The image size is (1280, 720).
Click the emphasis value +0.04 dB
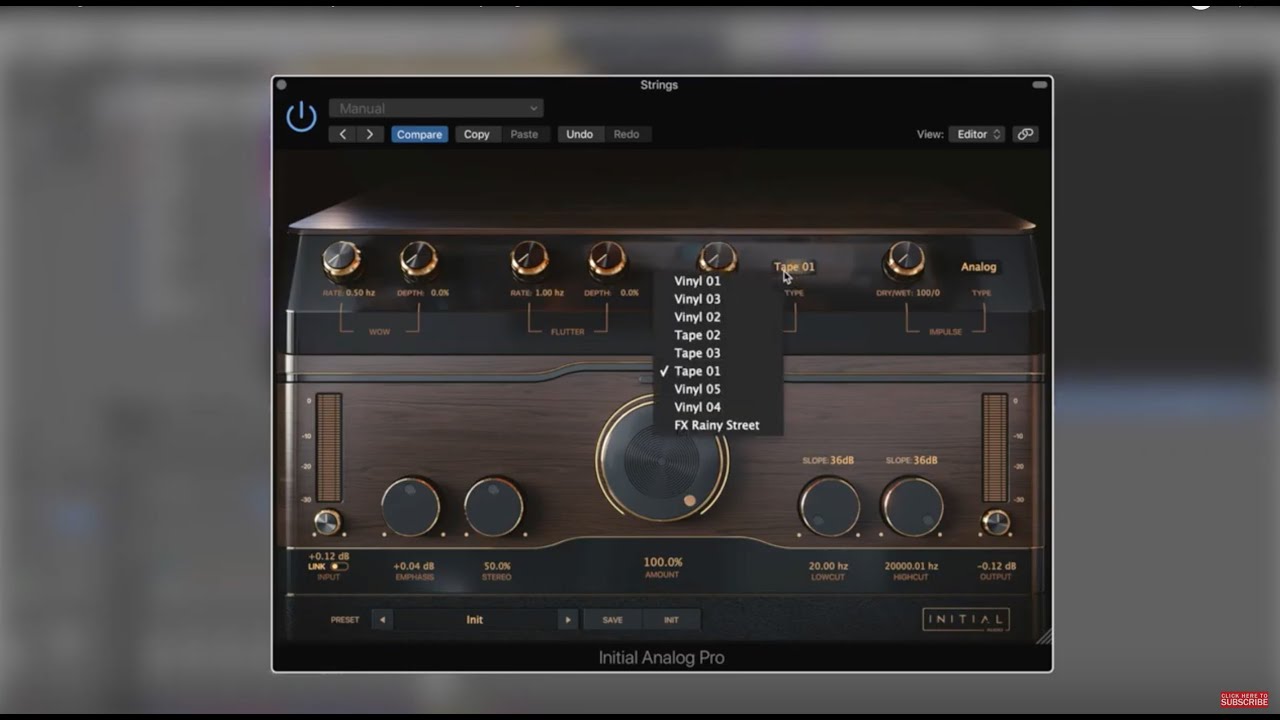point(414,566)
